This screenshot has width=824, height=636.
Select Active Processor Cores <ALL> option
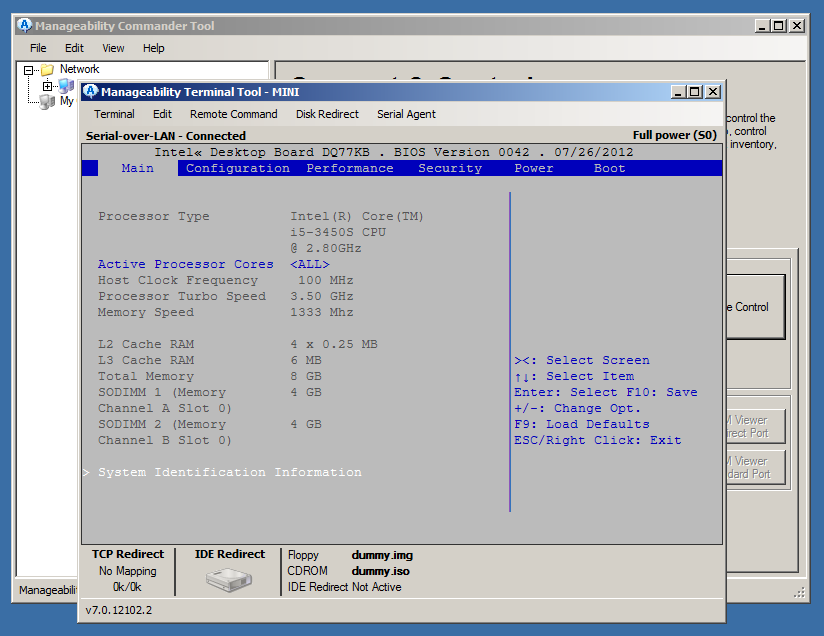pos(309,264)
